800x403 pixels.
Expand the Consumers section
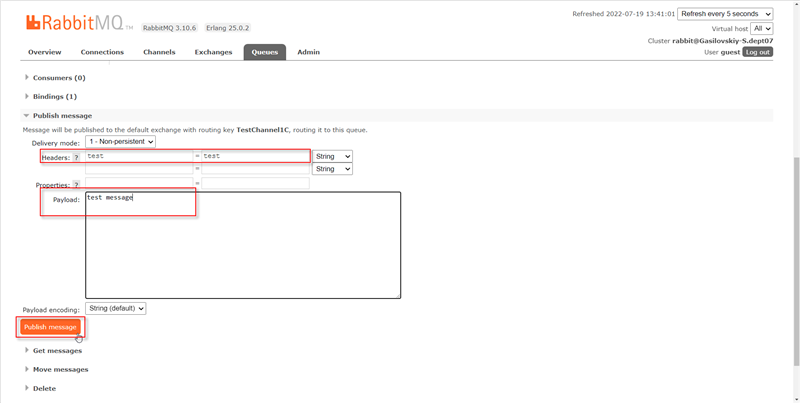(59, 77)
